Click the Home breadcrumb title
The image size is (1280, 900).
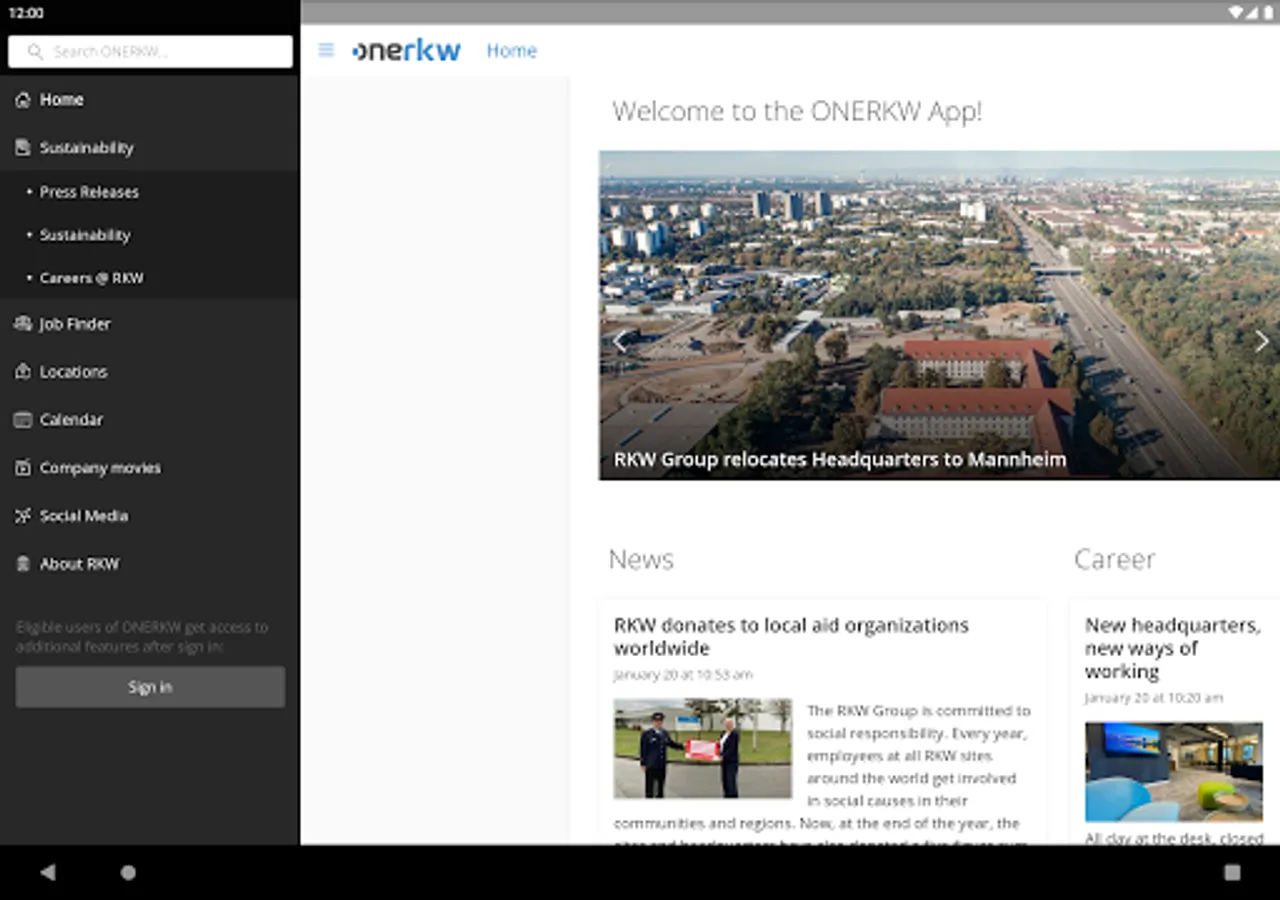tap(511, 50)
